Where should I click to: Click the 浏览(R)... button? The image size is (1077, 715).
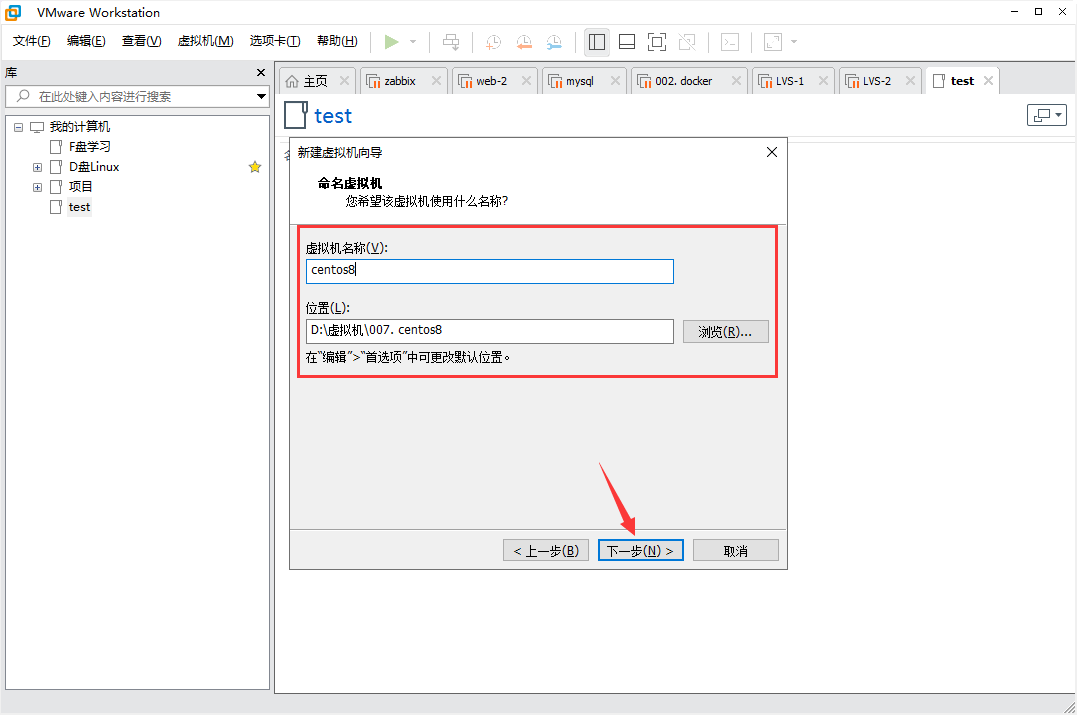pos(725,332)
